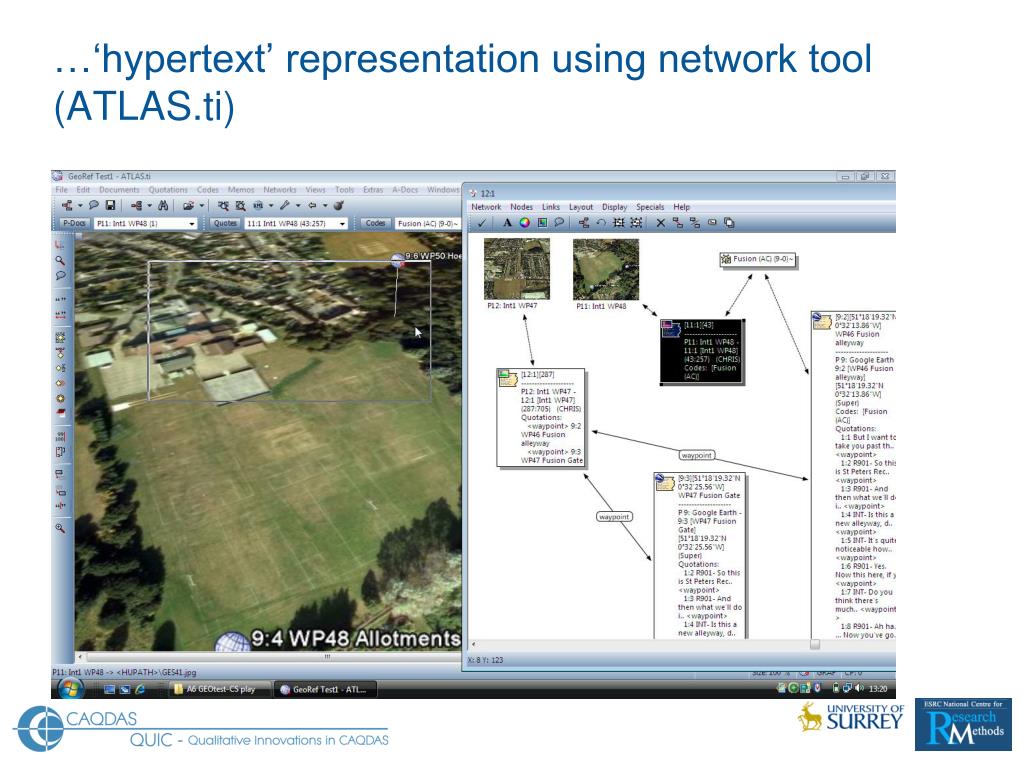Select the [12:1][287] quotation node
1024x768 pixels.
click(541, 418)
